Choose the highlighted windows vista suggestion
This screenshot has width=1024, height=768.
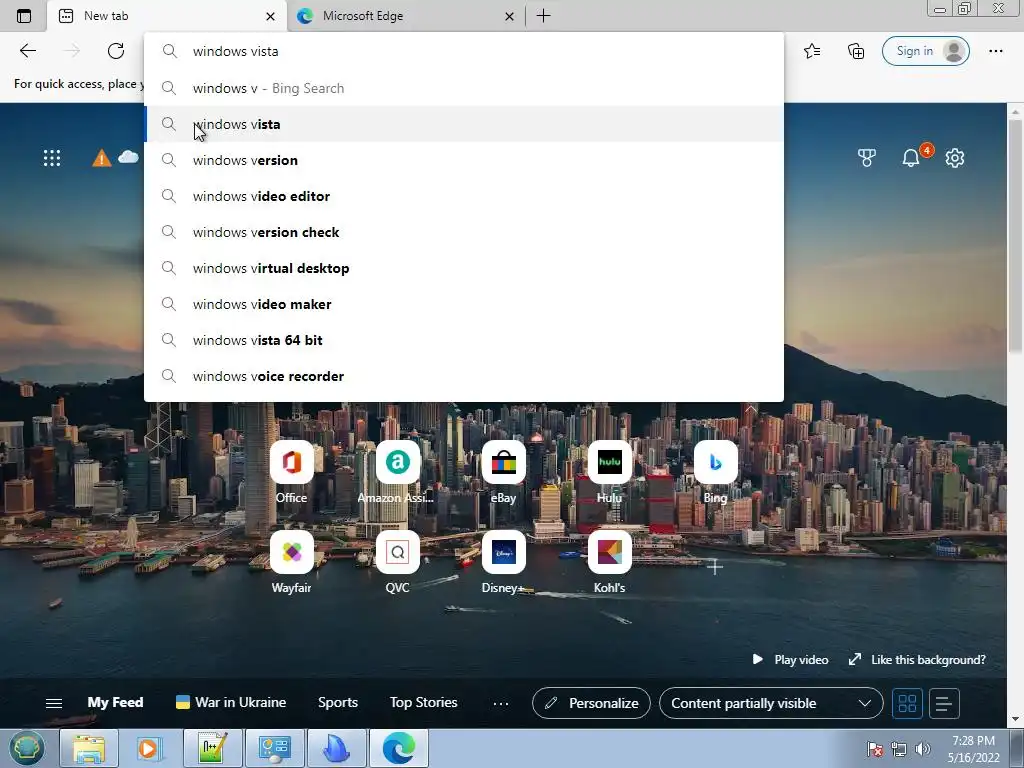tap(464, 124)
